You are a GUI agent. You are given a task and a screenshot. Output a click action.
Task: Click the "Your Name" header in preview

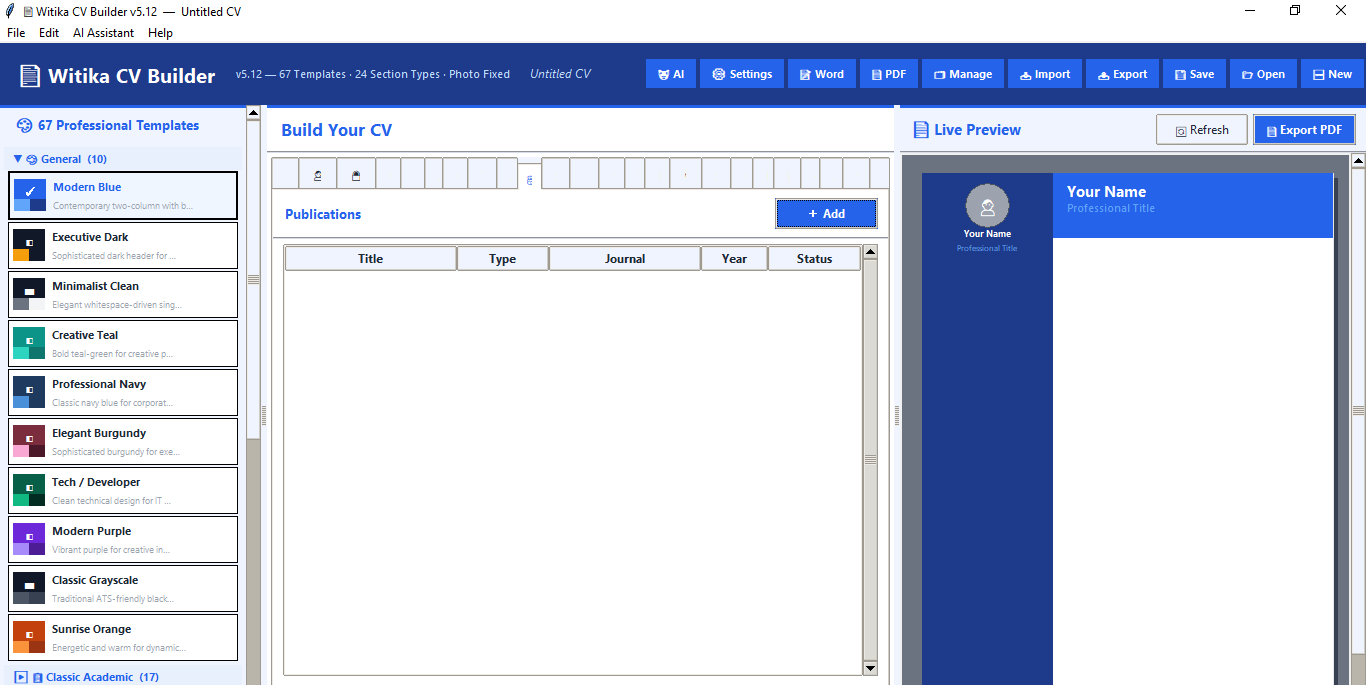(1106, 192)
